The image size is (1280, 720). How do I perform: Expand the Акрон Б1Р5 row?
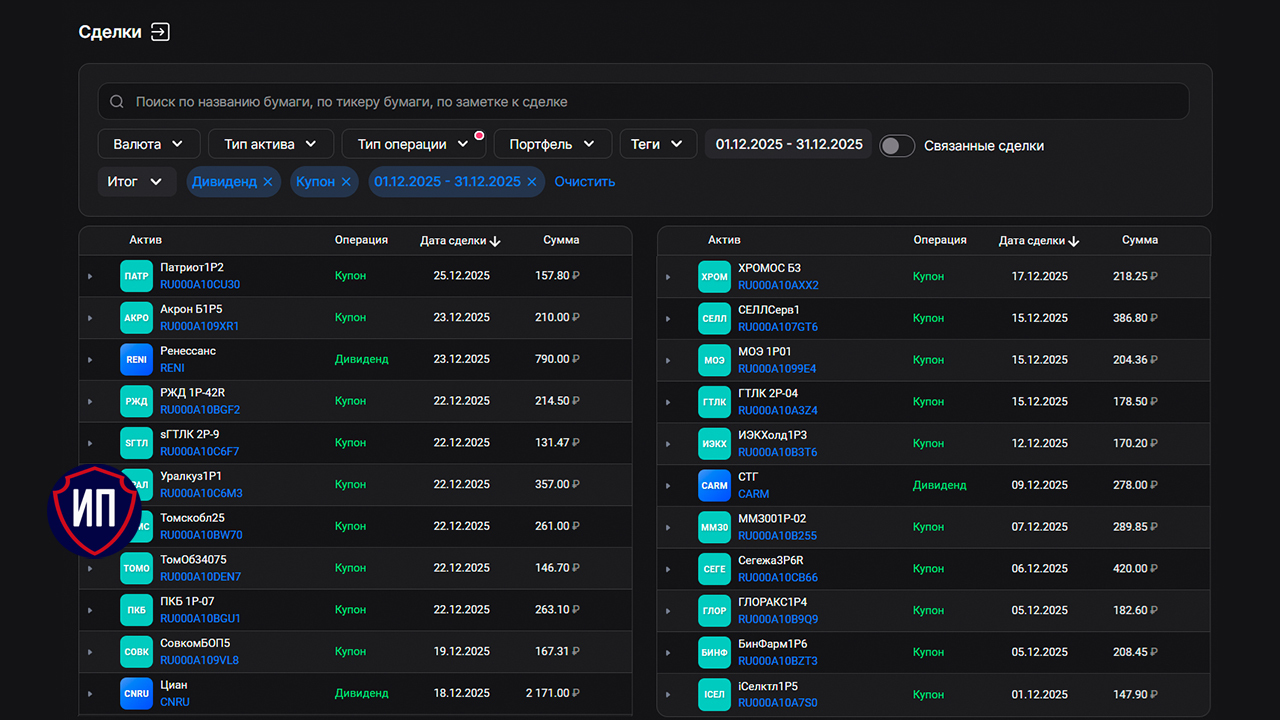click(x=90, y=318)
